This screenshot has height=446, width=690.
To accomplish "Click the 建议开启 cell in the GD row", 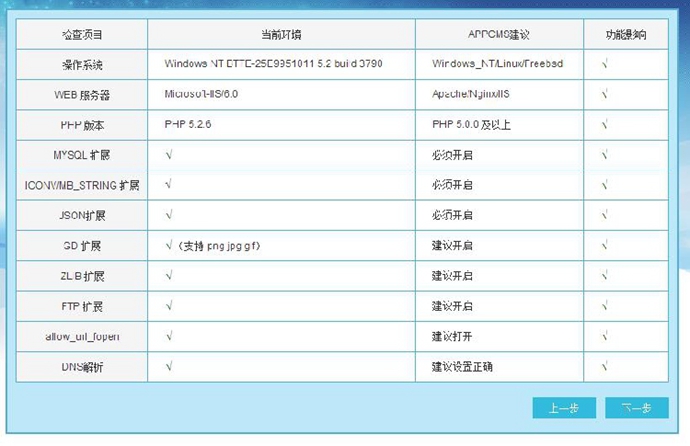I will (x=452, y=245).
